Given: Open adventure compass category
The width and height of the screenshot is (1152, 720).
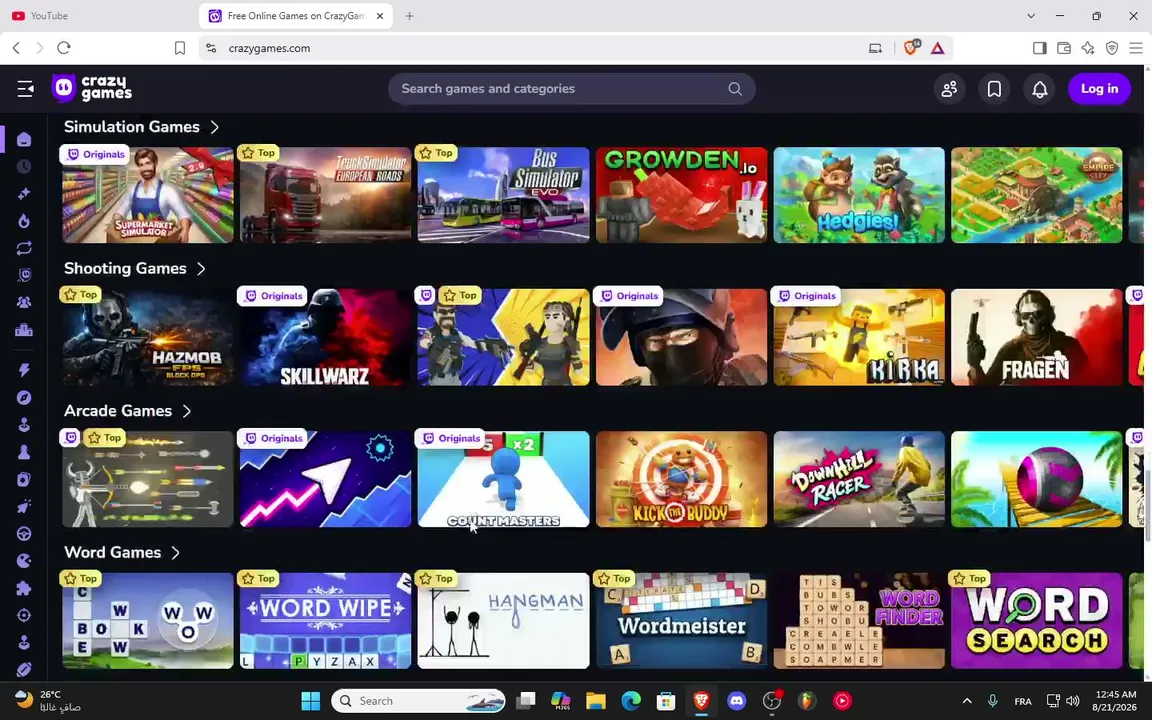Looking at the screenshot, I should coord(24,397).
